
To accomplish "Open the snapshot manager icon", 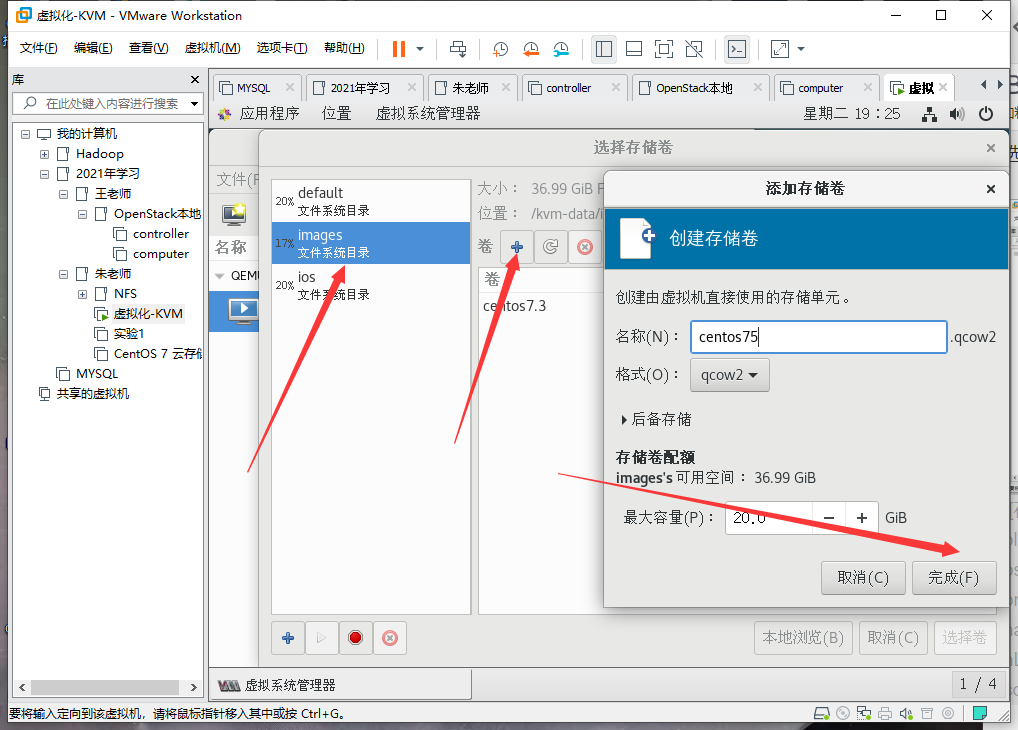I will pyautogui.click(x=561, y=49).
